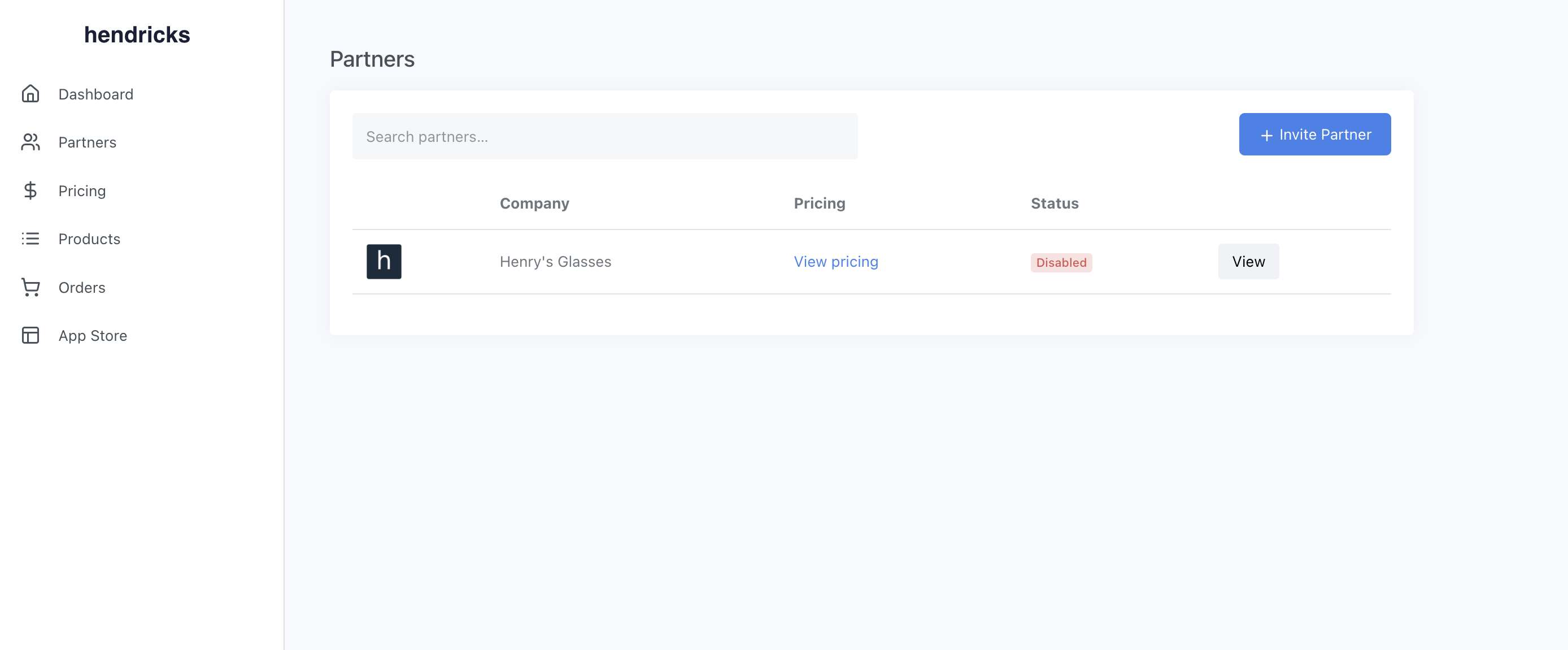This screenshot has width=1568, height=650.
Task: Open the Pricing sidebar page
Action: coord(82,190)
